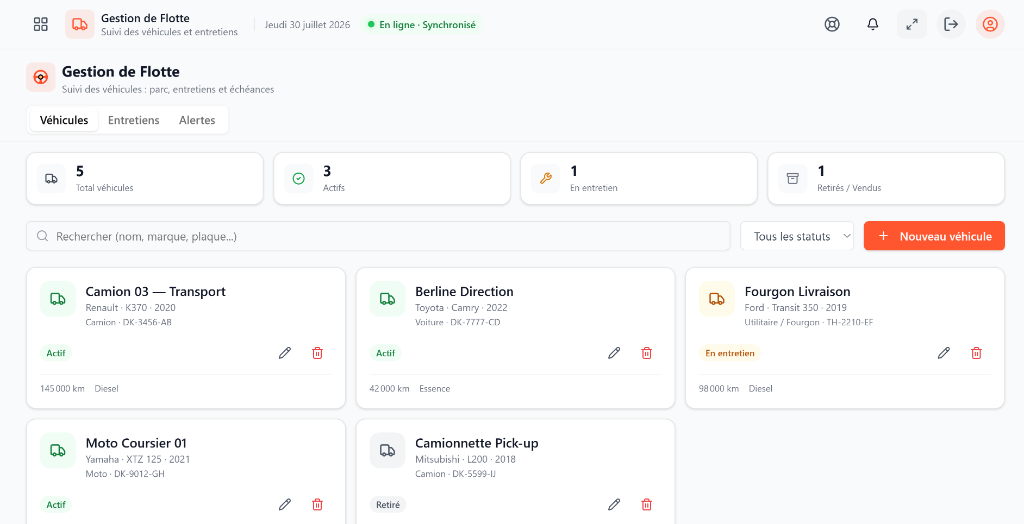Click the 145 000 km mileage text
The image size is (1024, 524).
(62, 389)
